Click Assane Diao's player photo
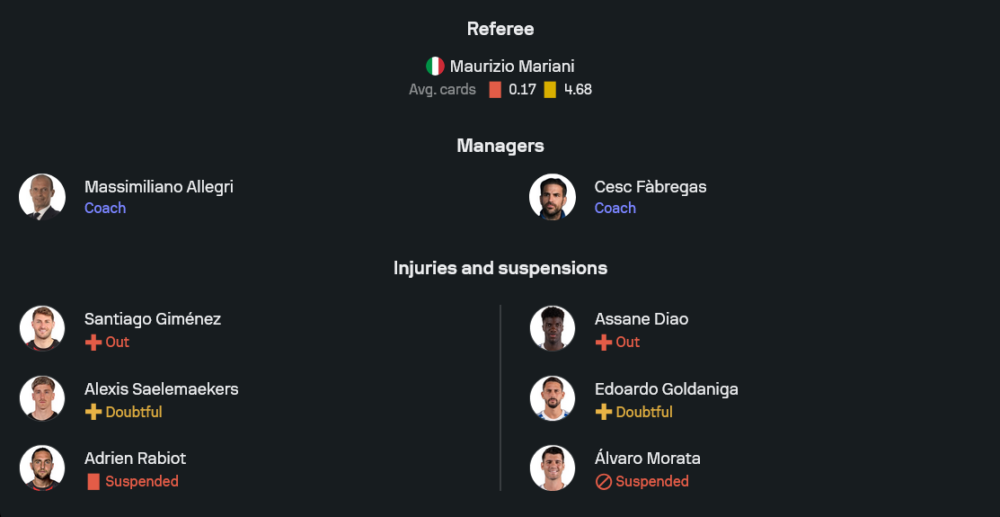1000x517 pixels. pyautogui.click(x=552, y=329)
